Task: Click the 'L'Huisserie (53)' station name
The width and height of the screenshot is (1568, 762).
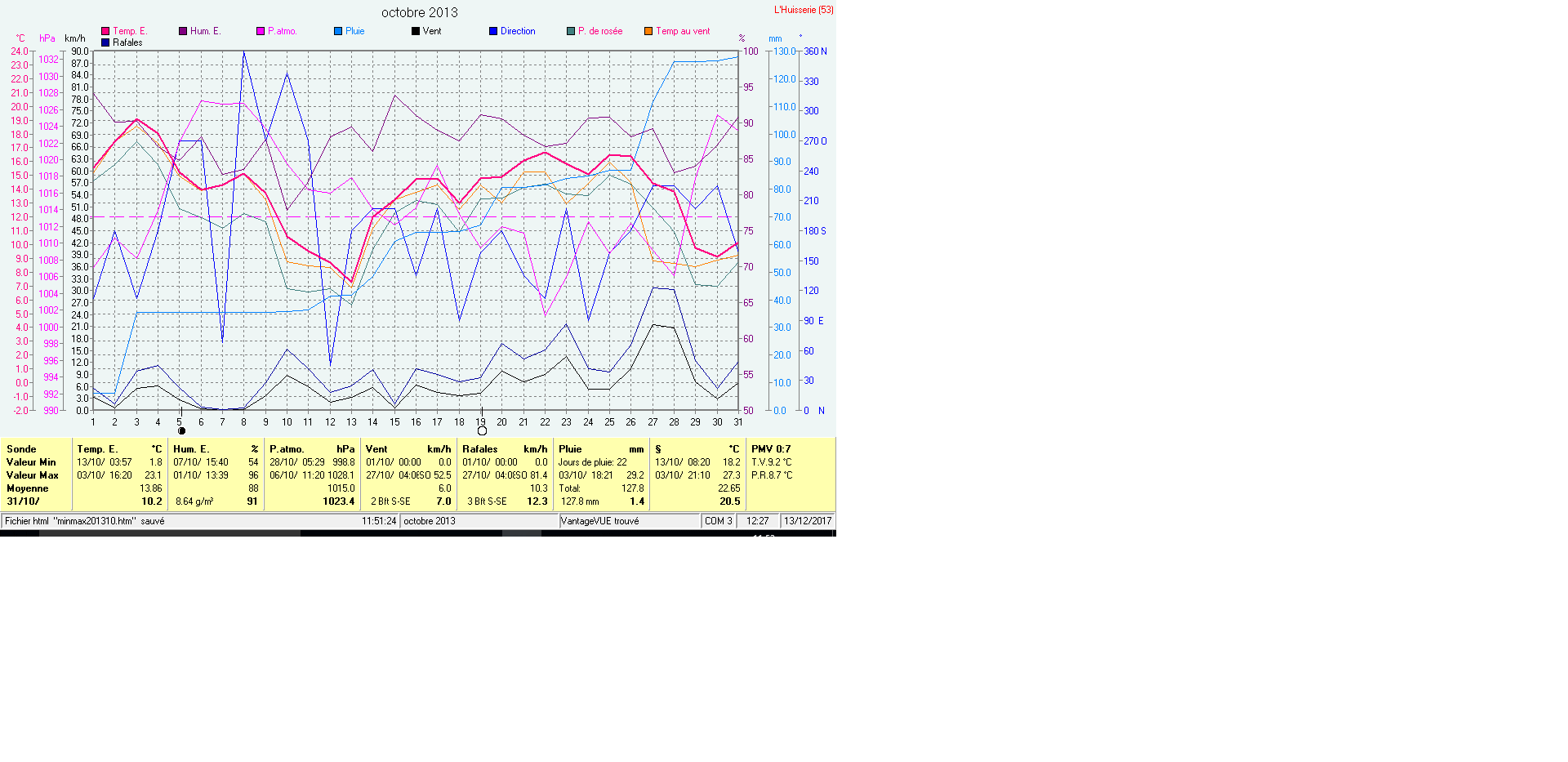Action: tap(804, 10)
